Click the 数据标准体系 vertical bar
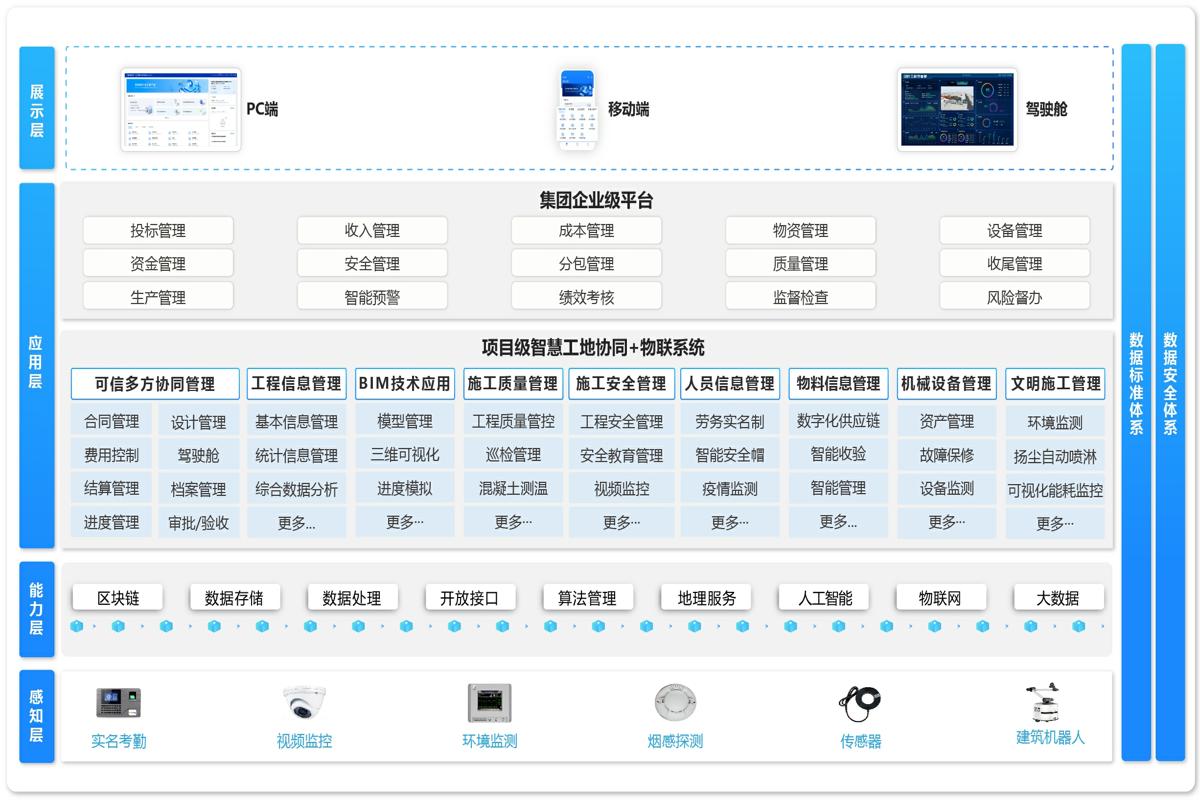 coord(1136,400)
